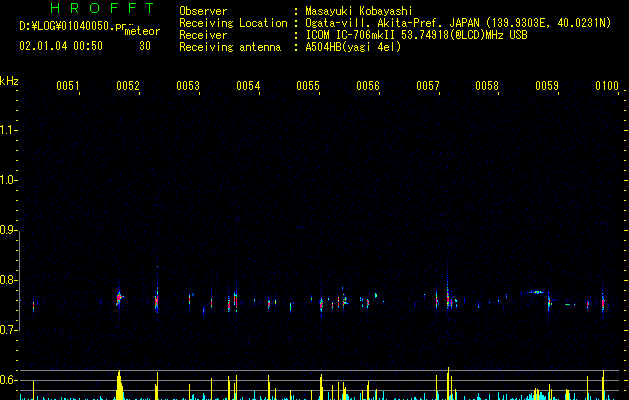629x400 pixels.
Task: Click the 0055 time marker
Action: click(308, 85)
